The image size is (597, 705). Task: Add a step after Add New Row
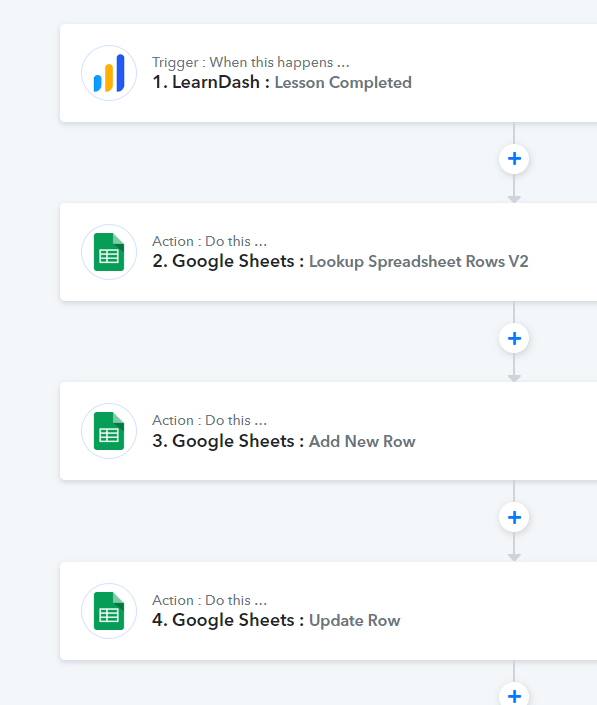pos(514,517)
